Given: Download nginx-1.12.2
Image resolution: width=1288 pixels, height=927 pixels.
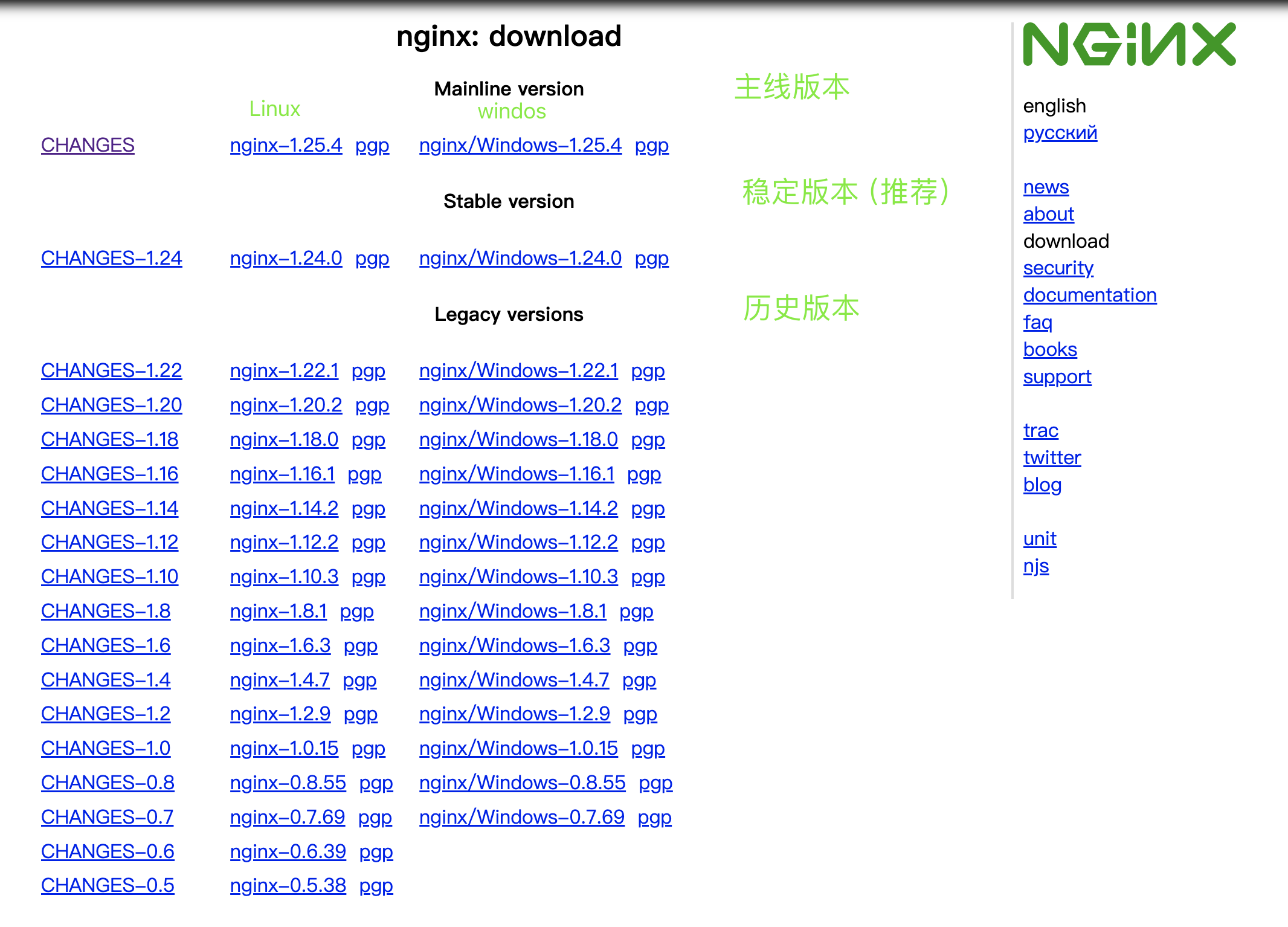Looking at the screenshot, I should [x=284, y=542].
